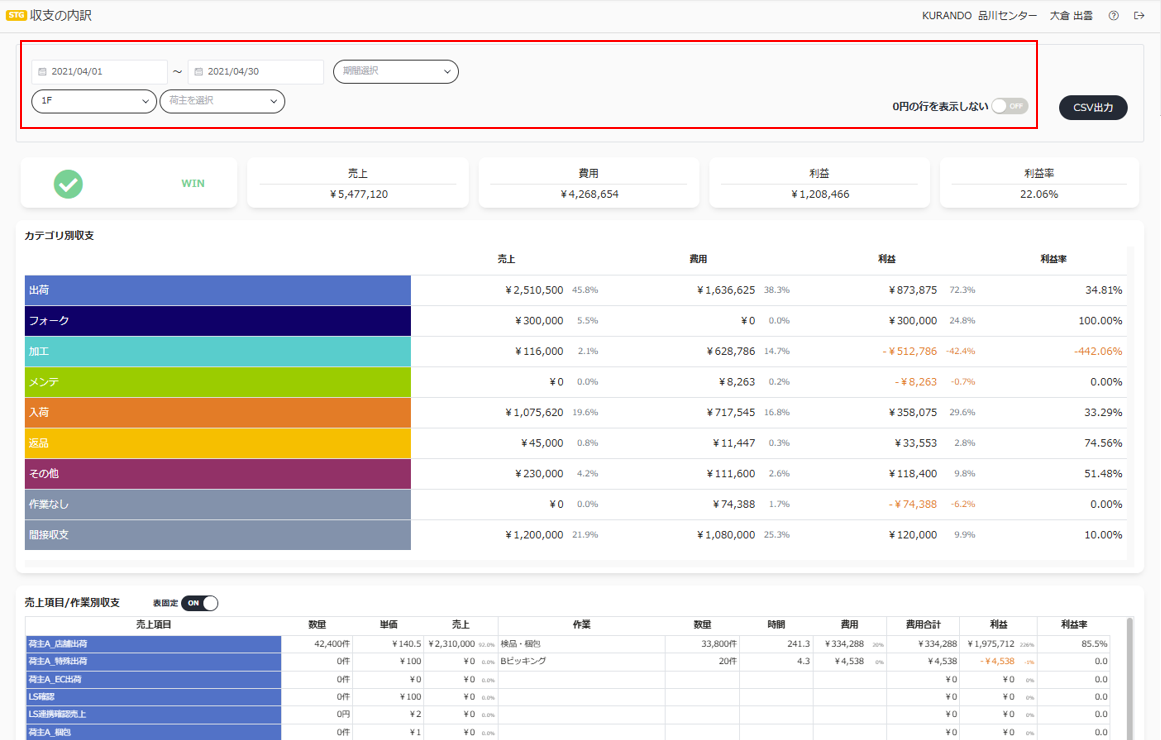Click the lower table's vertical scrollbar

click(1130, 678)
